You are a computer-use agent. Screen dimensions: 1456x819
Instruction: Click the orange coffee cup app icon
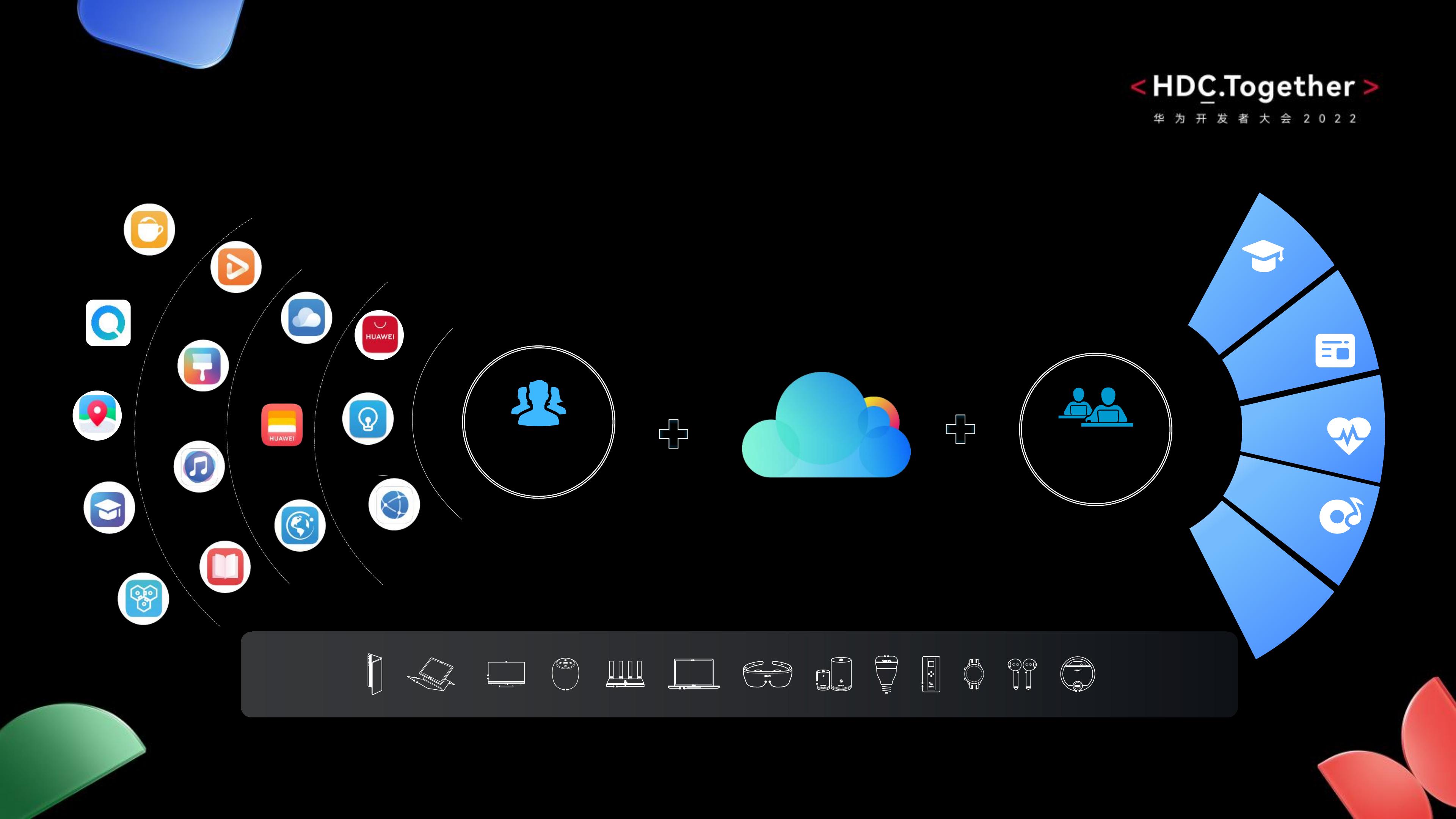point(149,229)
